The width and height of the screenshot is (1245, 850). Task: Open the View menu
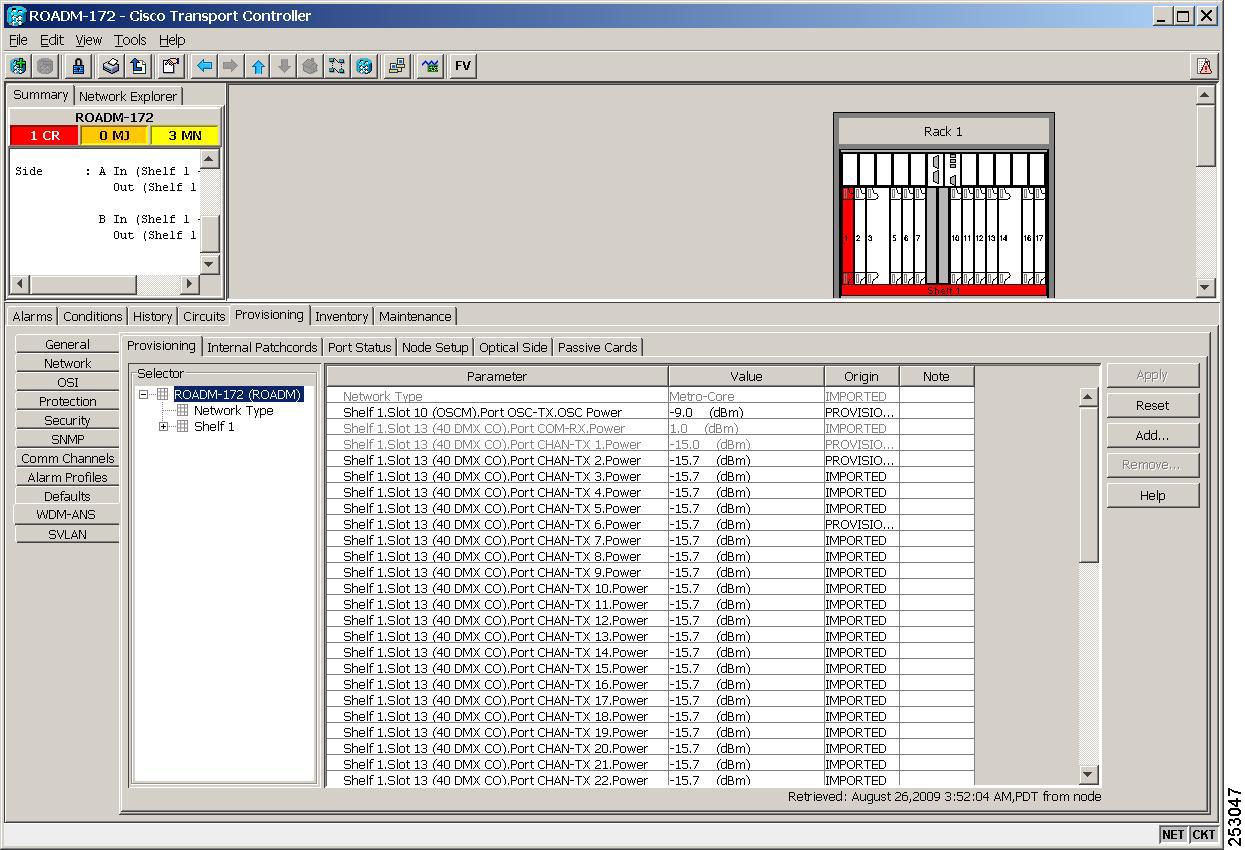click(89, 40)
